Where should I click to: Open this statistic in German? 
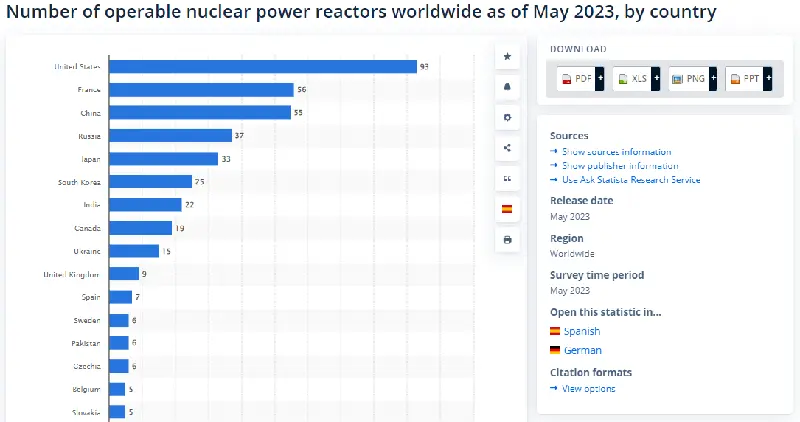(582, 350)
